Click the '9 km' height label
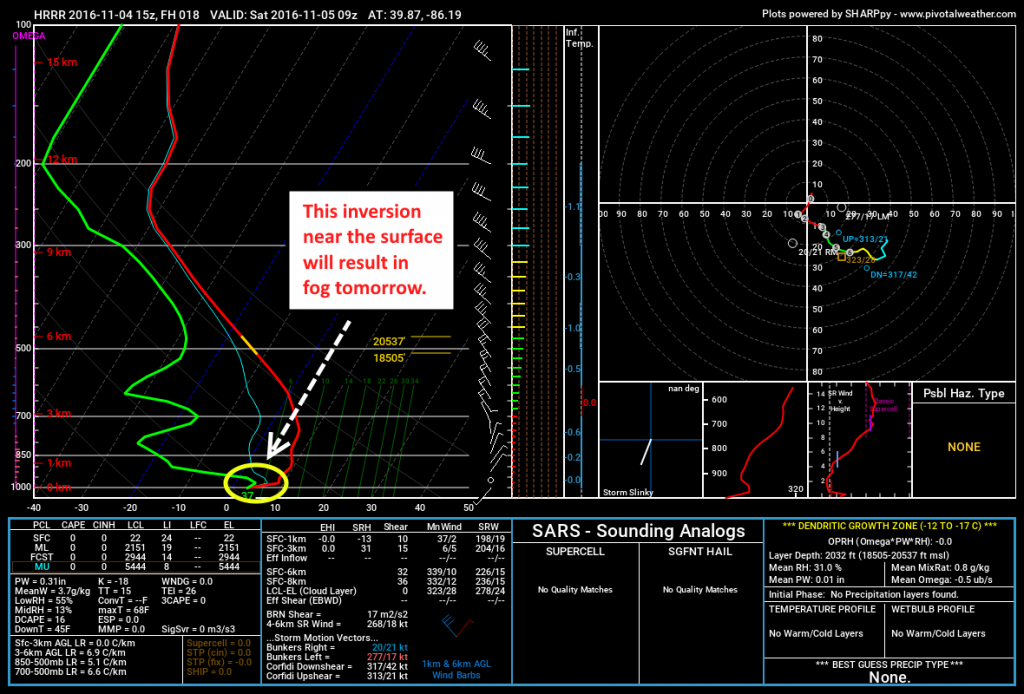The width and height of the screenshot is (1024, 694). coord(59,252)
